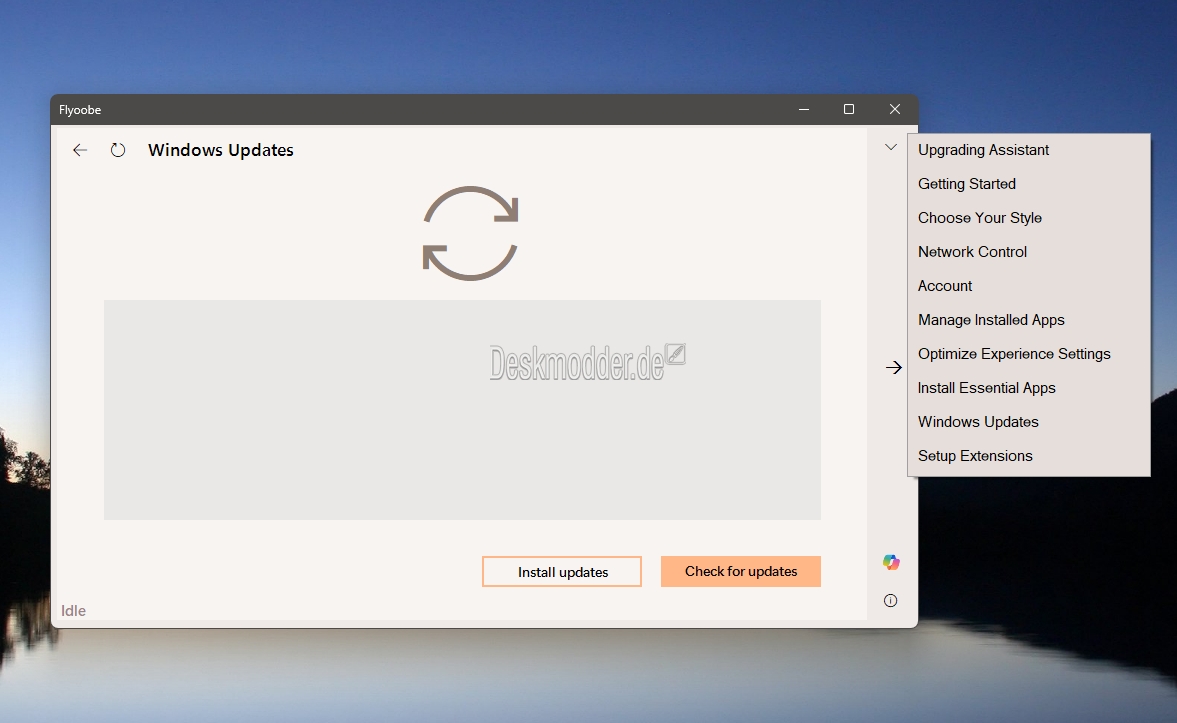Image resolution: width=1177 pixels, height=723 pixels.
Task: Close the Flyoobe window
Action: tap(895, 110)
